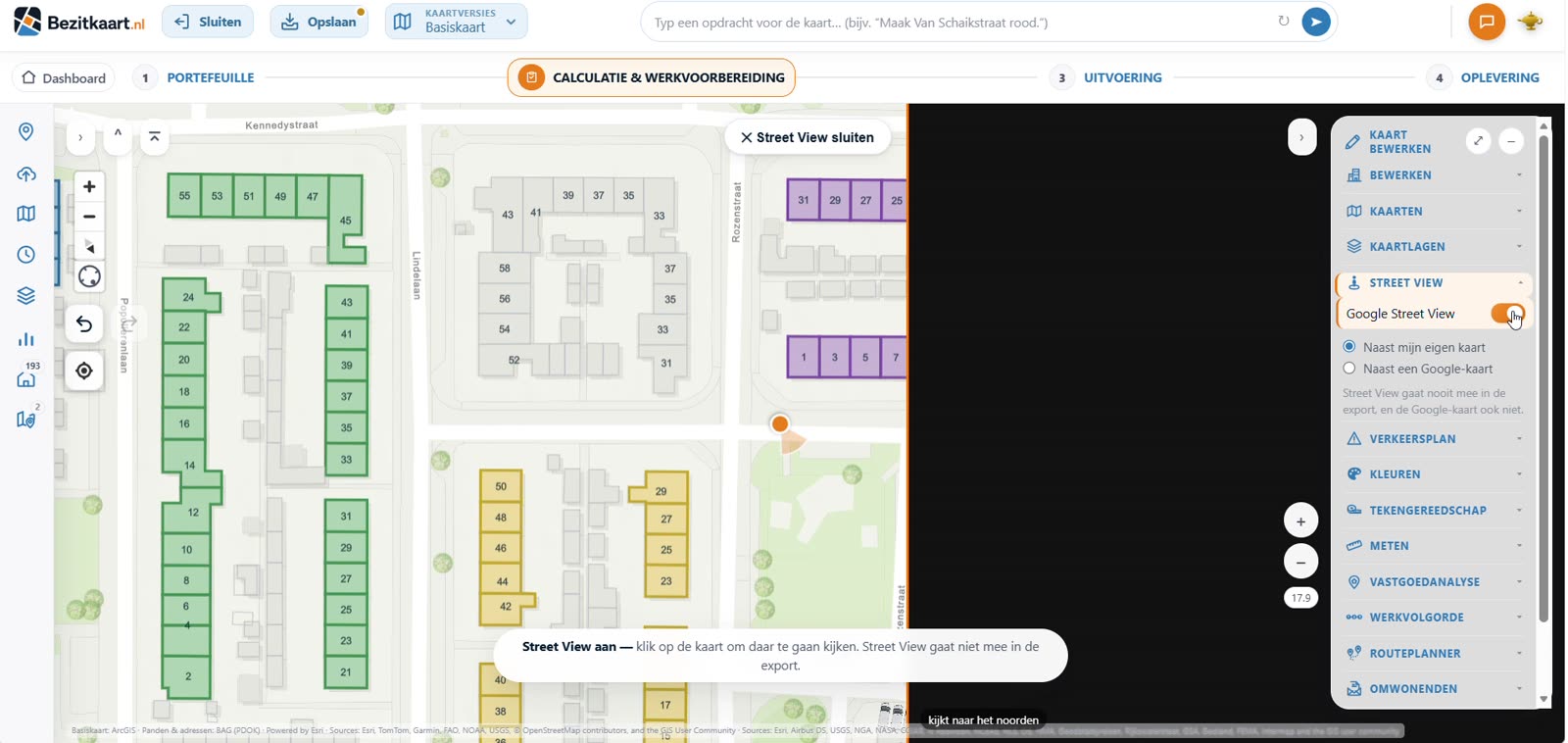
Task: Click Street View zoom out minus button
Action: point(1300,562)
